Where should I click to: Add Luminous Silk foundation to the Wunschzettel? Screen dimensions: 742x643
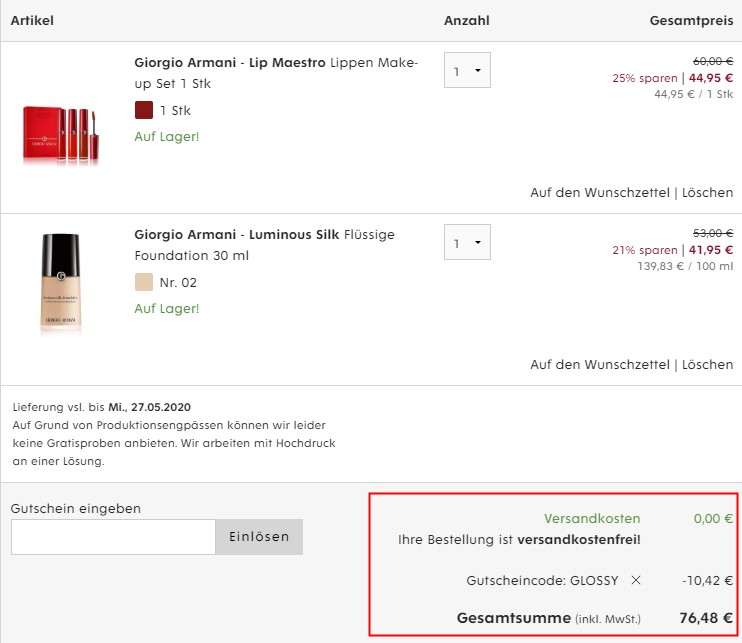[600, 364]
